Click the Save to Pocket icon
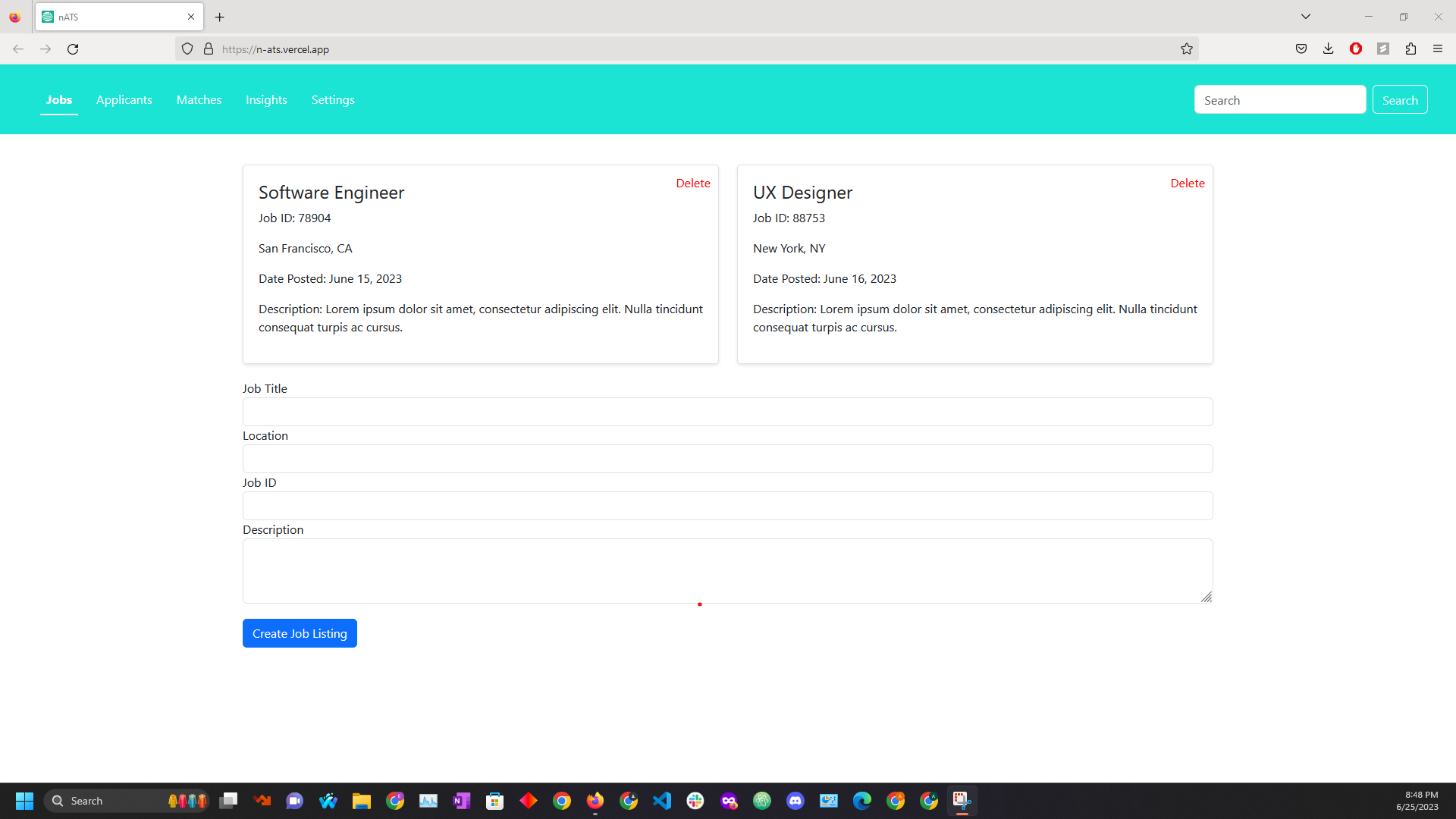Screen dimensions: 1456x819 (1301, 49)
